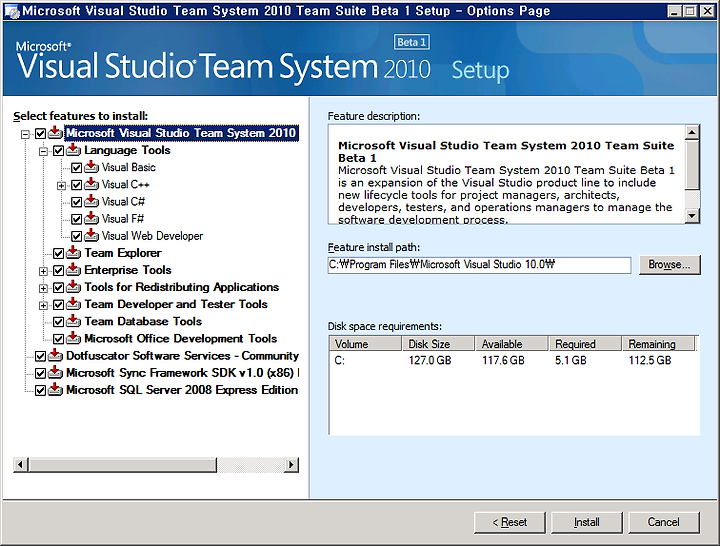The height and width of the screenshot is (546, 720).
Task: Select Team Database Tools in feature tree
Action: (143, 321)
